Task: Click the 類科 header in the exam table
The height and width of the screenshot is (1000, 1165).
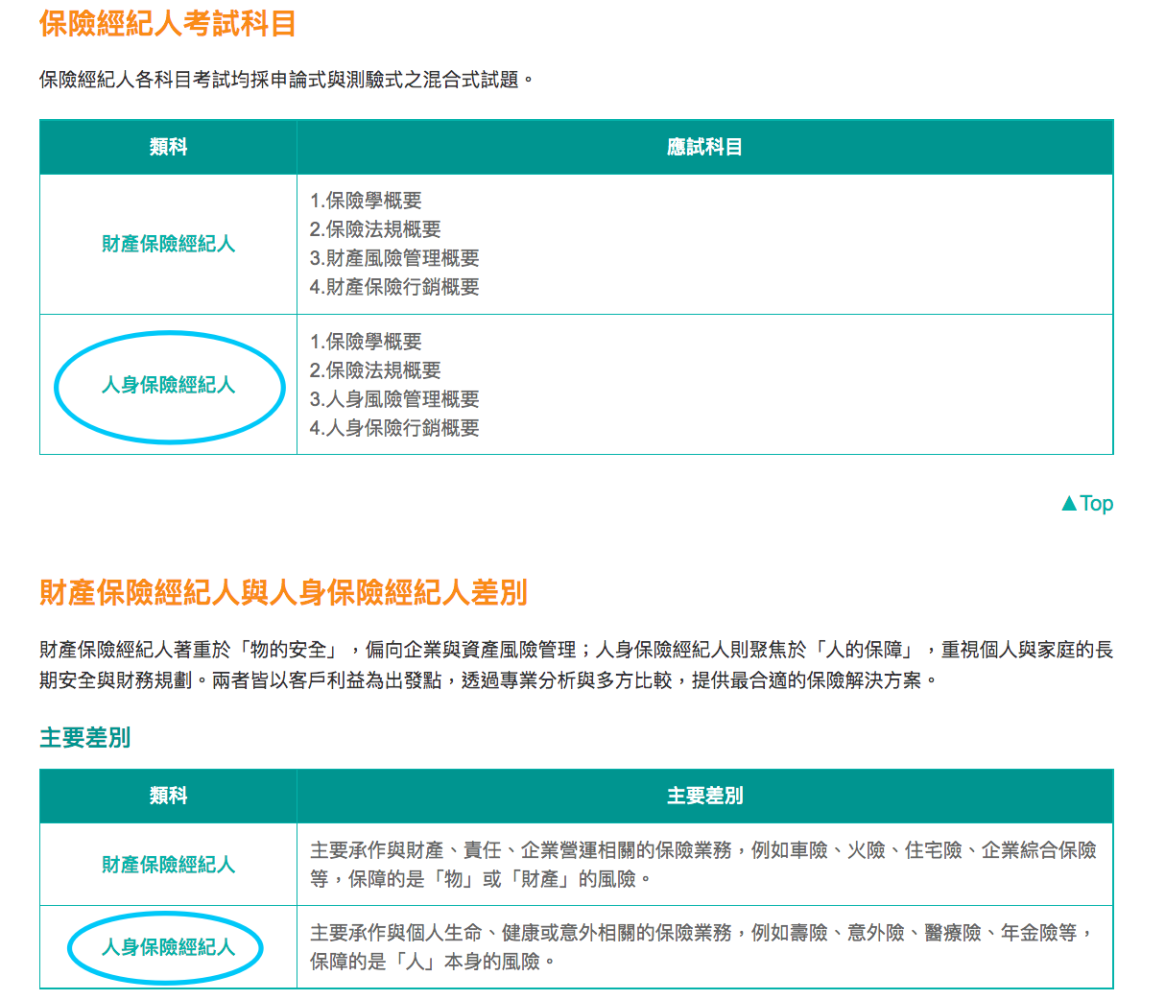Action: 169,147
